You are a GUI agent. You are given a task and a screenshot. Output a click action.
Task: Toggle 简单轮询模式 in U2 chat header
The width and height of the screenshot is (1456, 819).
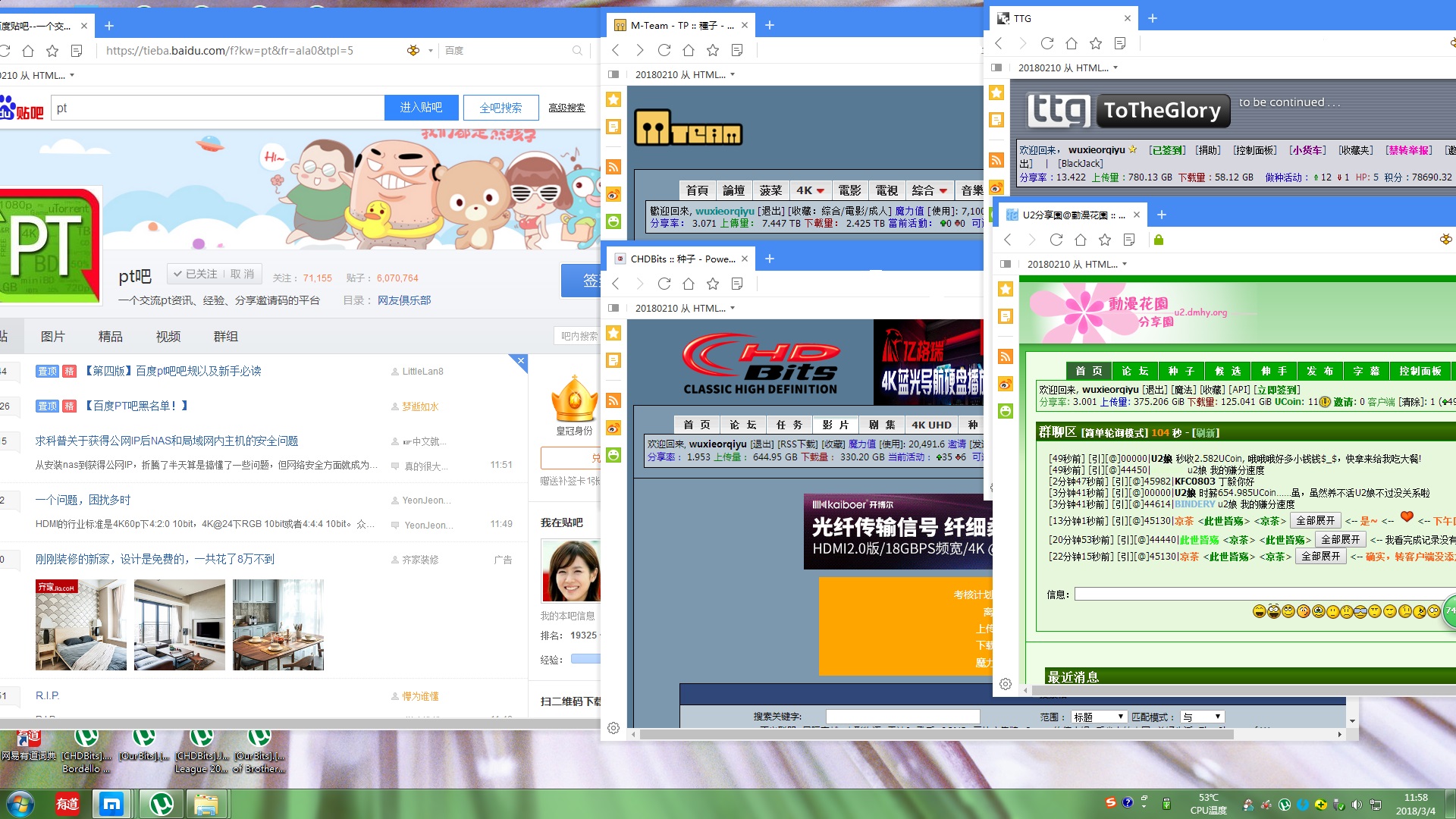click(1114, 433)
